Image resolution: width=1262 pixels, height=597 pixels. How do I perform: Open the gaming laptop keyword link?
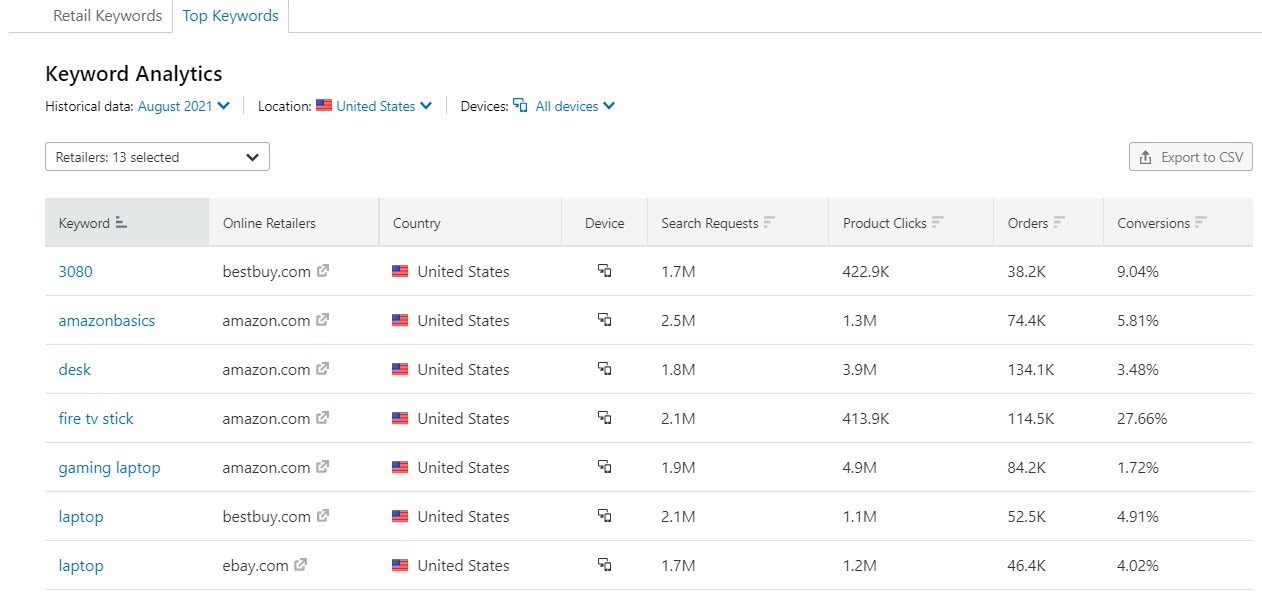point(109,467)
